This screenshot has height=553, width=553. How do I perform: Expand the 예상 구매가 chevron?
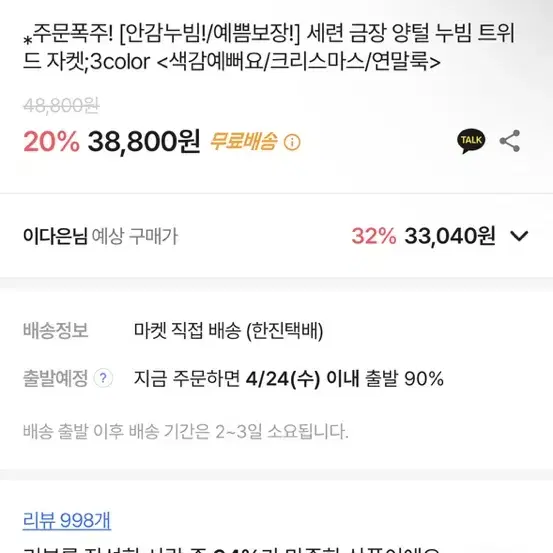point(519,236)
